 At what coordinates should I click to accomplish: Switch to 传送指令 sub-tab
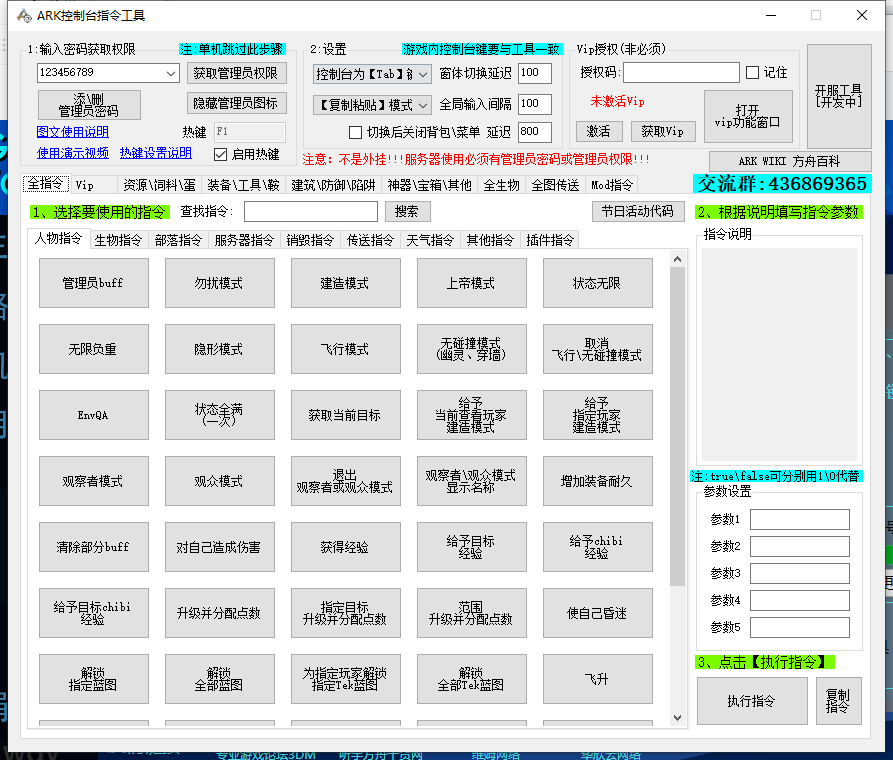pyautogui.click(x=371, y=240)
